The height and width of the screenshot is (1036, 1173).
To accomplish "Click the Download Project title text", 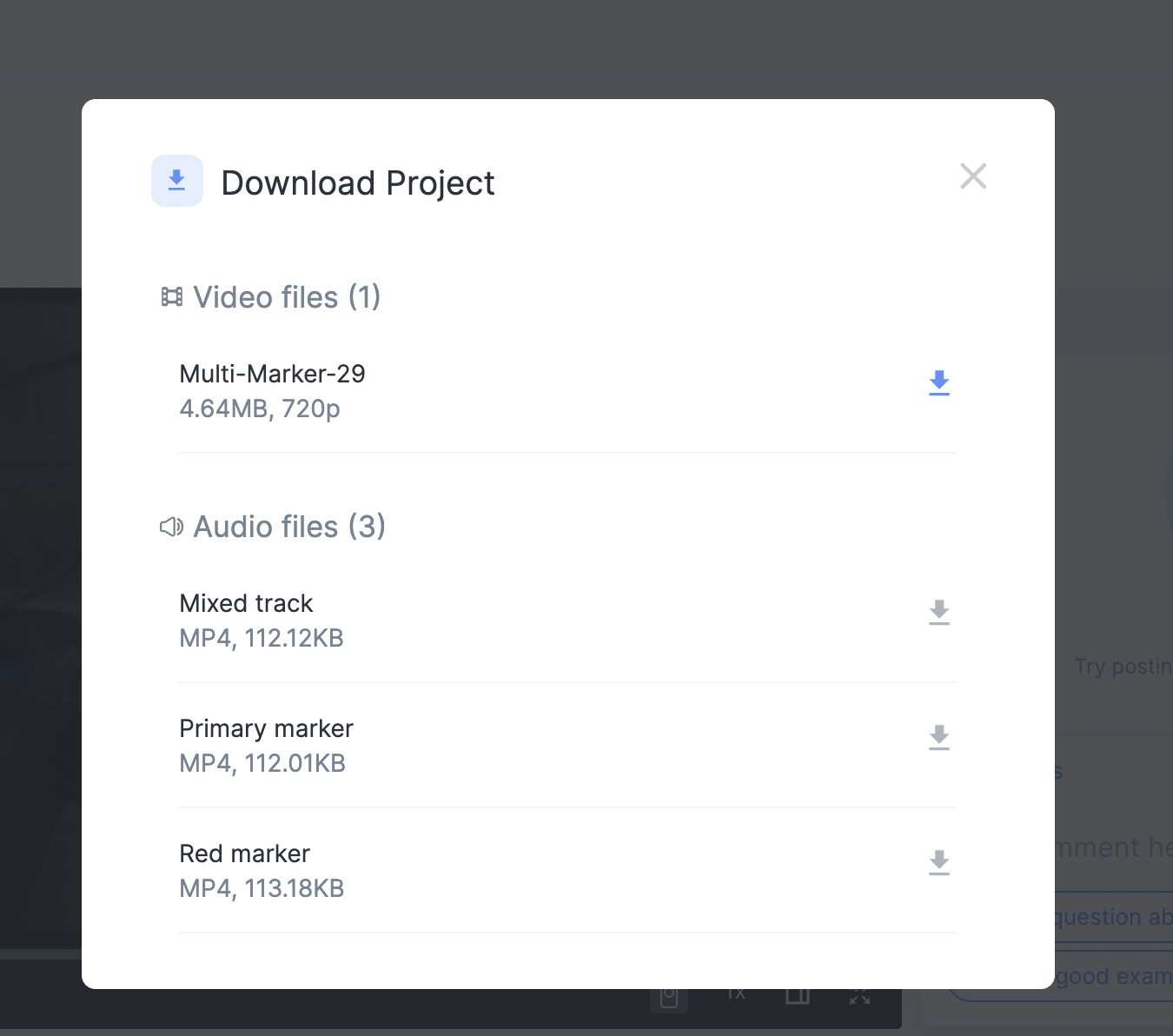I will point(357,183).
